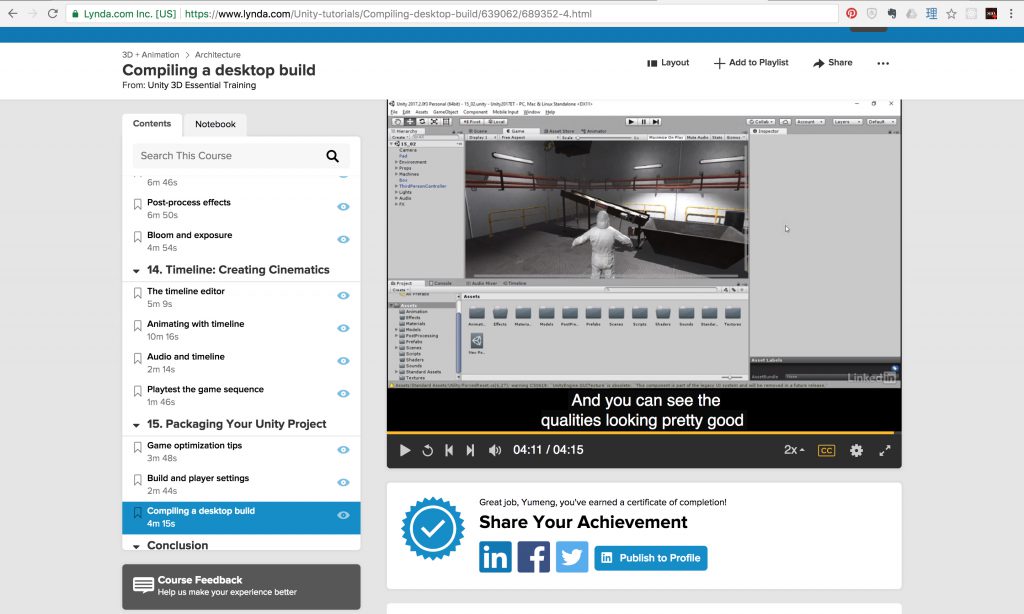Skip to the next video

click(x=470, y=450)
